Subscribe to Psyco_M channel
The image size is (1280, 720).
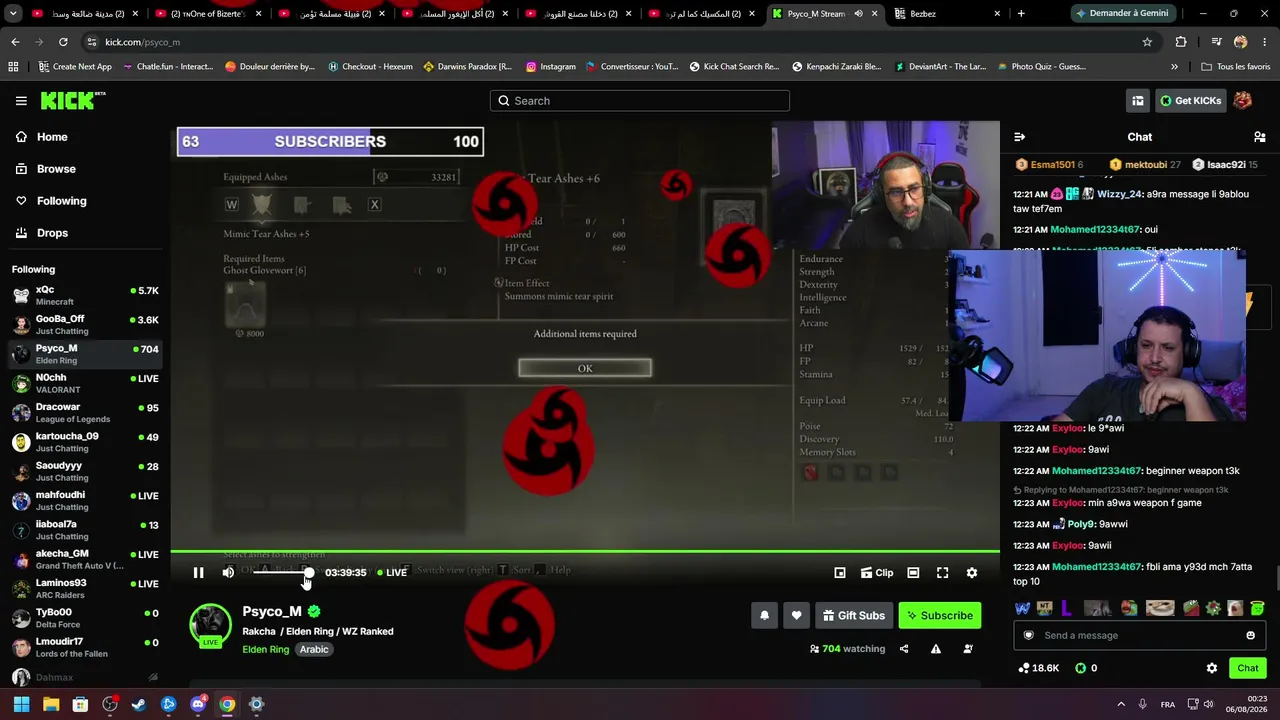[939, 616]
